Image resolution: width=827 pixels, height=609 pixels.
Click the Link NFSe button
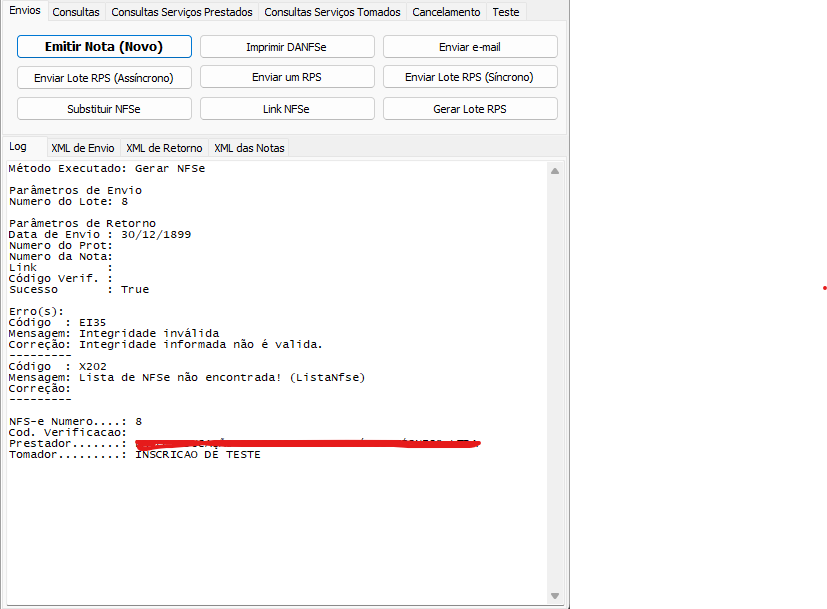[287, 109]
